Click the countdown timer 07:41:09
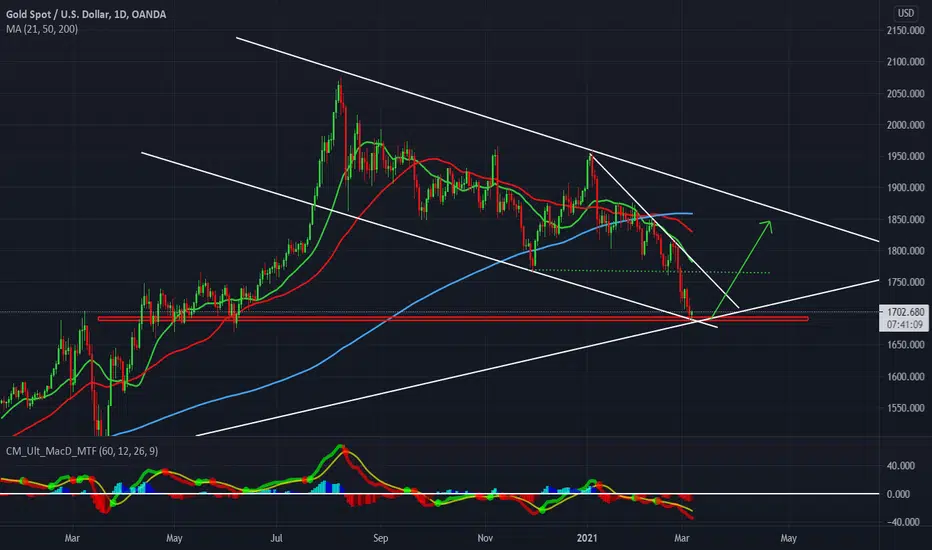The image size is (932, 550). 905,325
